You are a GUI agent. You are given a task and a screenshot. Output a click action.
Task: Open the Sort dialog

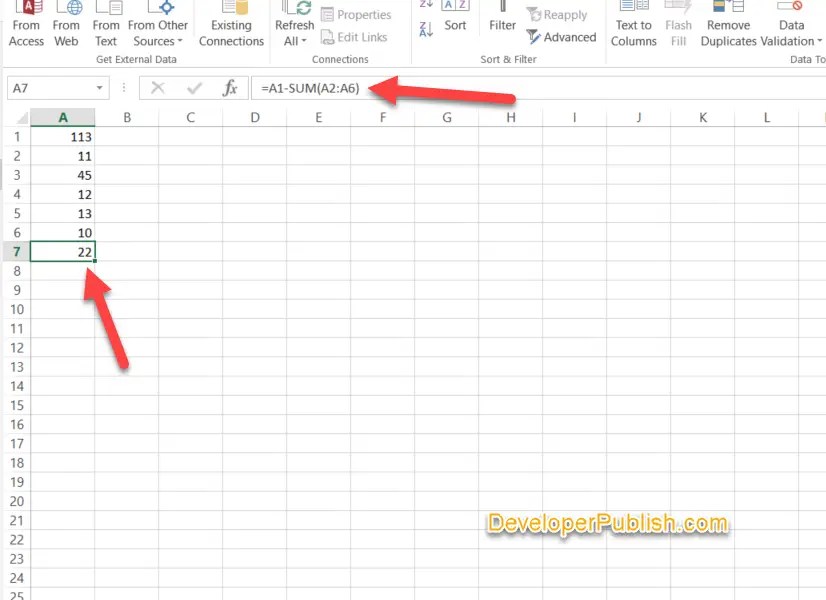455,17
